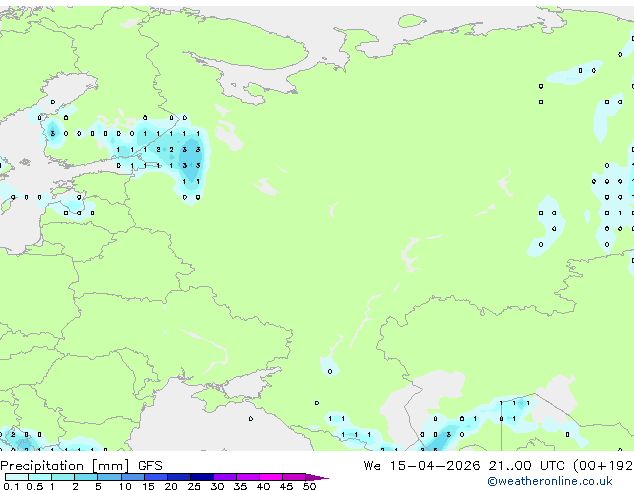Open the weatheronline.co.uk copyright link

coord(550,481)
